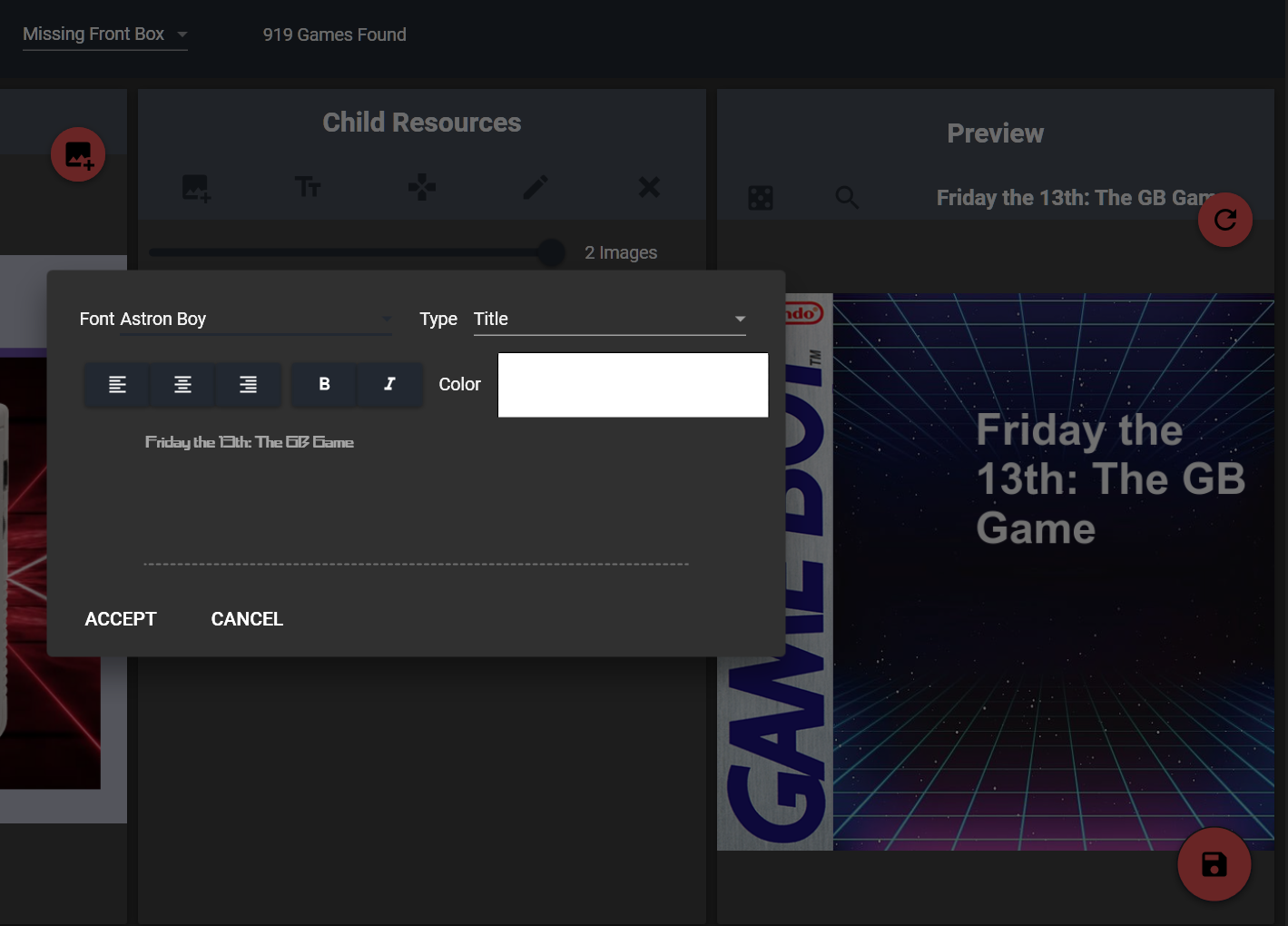The image size is (1288, 926).
Task: Add text resource in Child Resources toolbar
Action: [309, 188]
